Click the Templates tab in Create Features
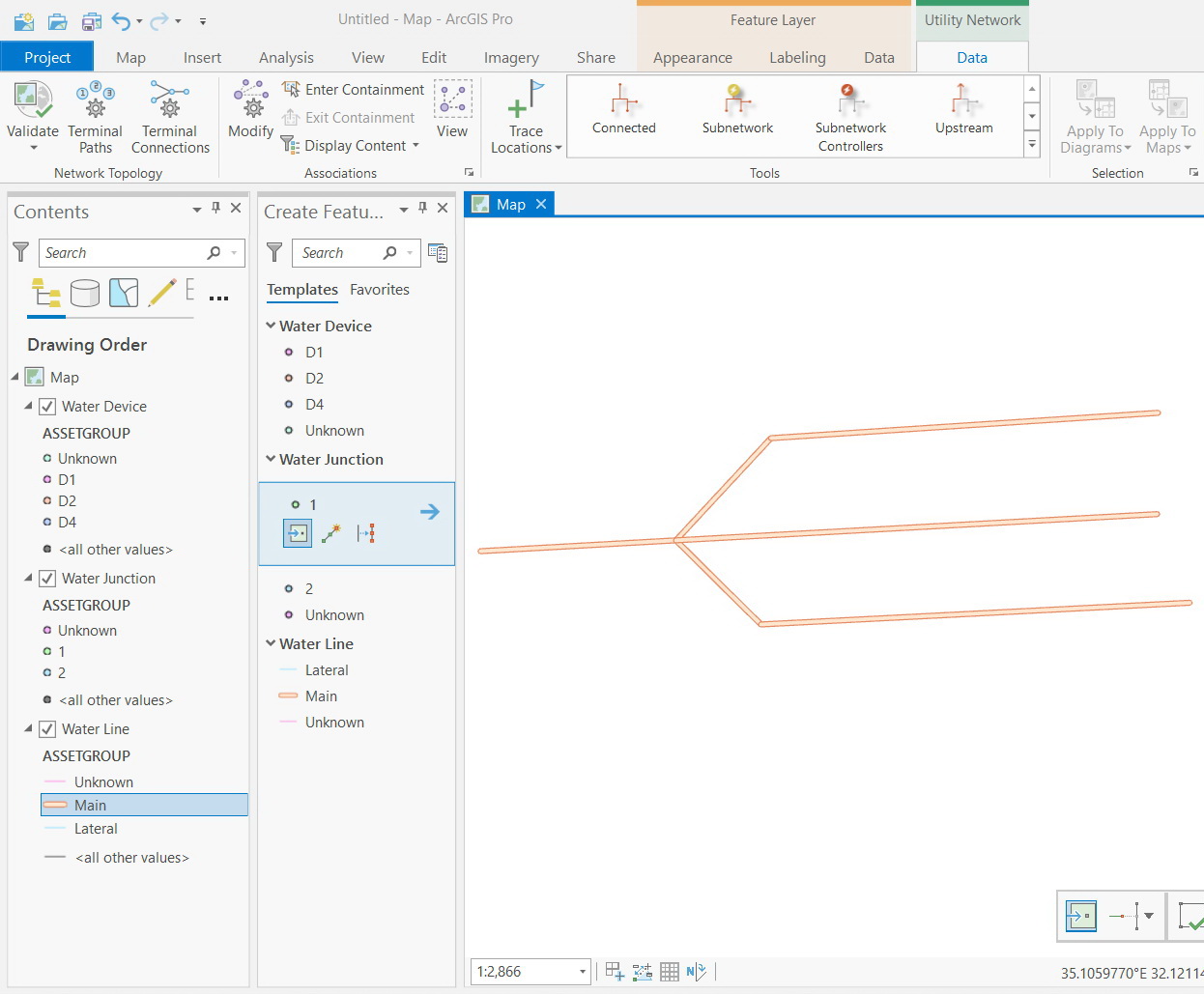Screen dimensions: 1204x994 (x=302, y=290)
